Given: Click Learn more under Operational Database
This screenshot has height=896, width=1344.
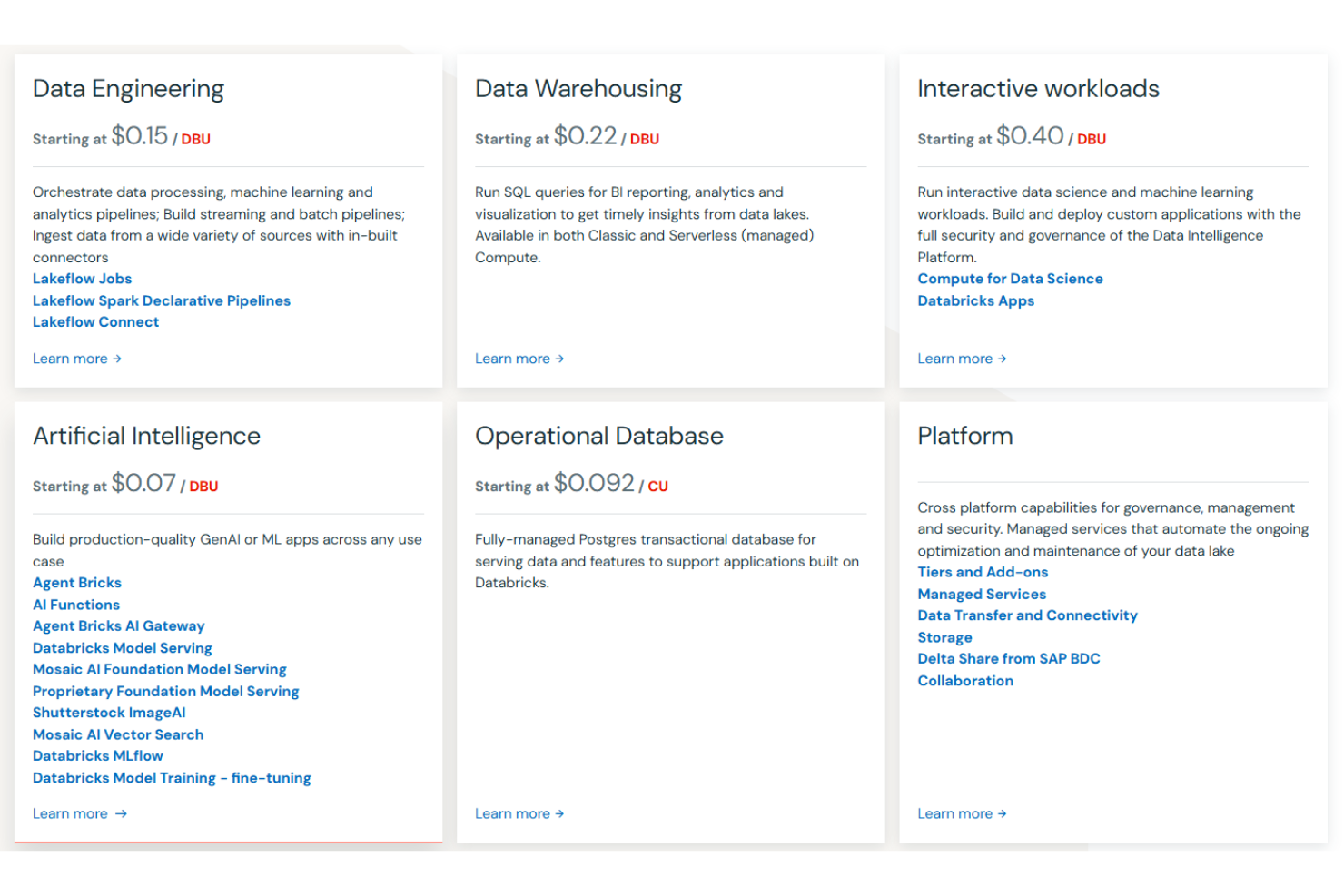Looking at the screenshot, I should pos(519,813).
